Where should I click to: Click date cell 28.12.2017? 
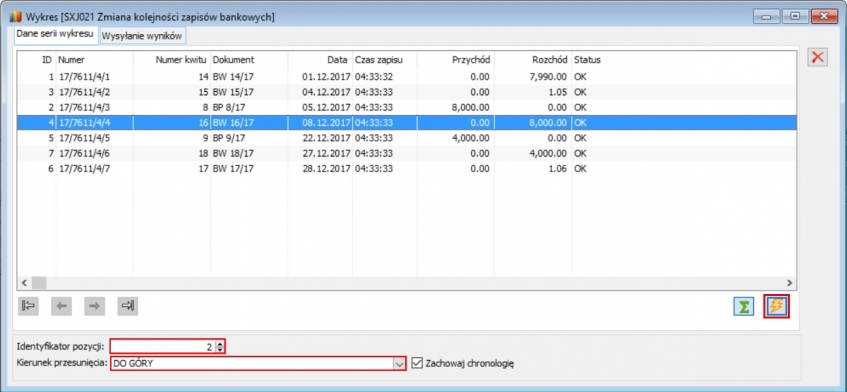pos(326,168)
